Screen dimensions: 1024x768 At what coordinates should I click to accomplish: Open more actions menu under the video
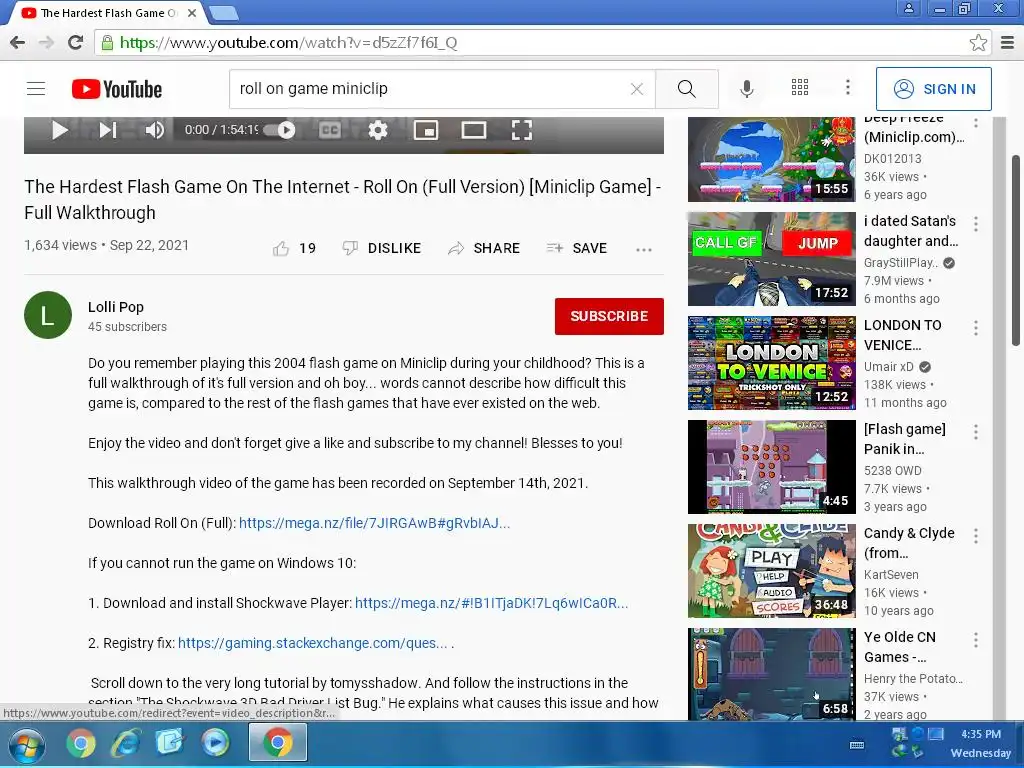(644, 249)
